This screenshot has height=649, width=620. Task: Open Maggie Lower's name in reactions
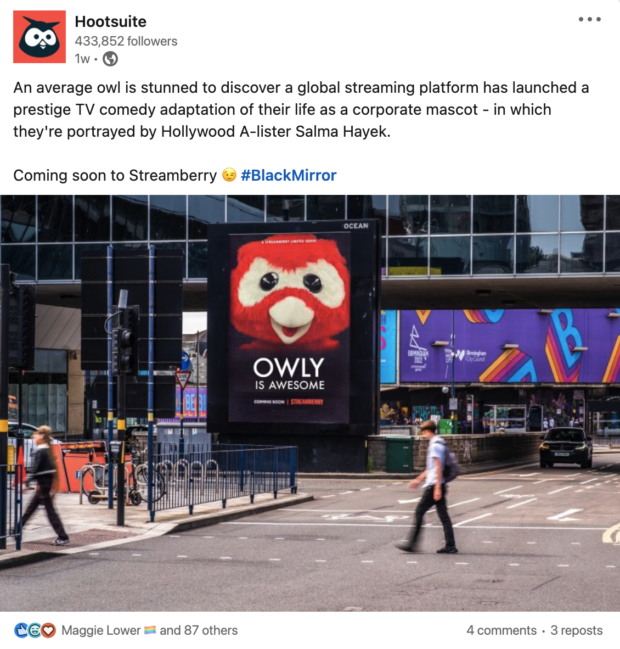click(101, 630)
